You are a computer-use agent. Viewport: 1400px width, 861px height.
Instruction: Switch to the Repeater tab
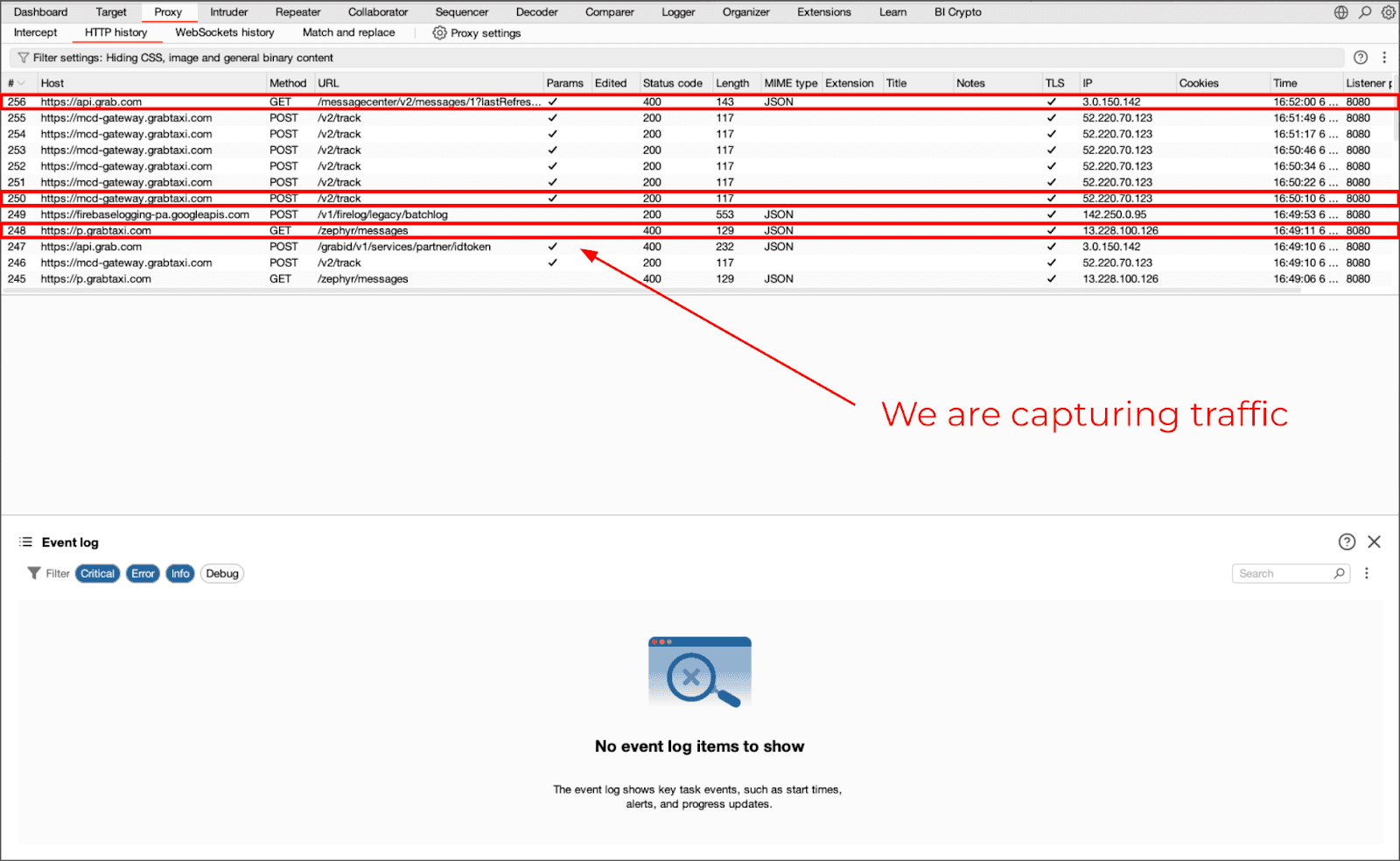297,12
